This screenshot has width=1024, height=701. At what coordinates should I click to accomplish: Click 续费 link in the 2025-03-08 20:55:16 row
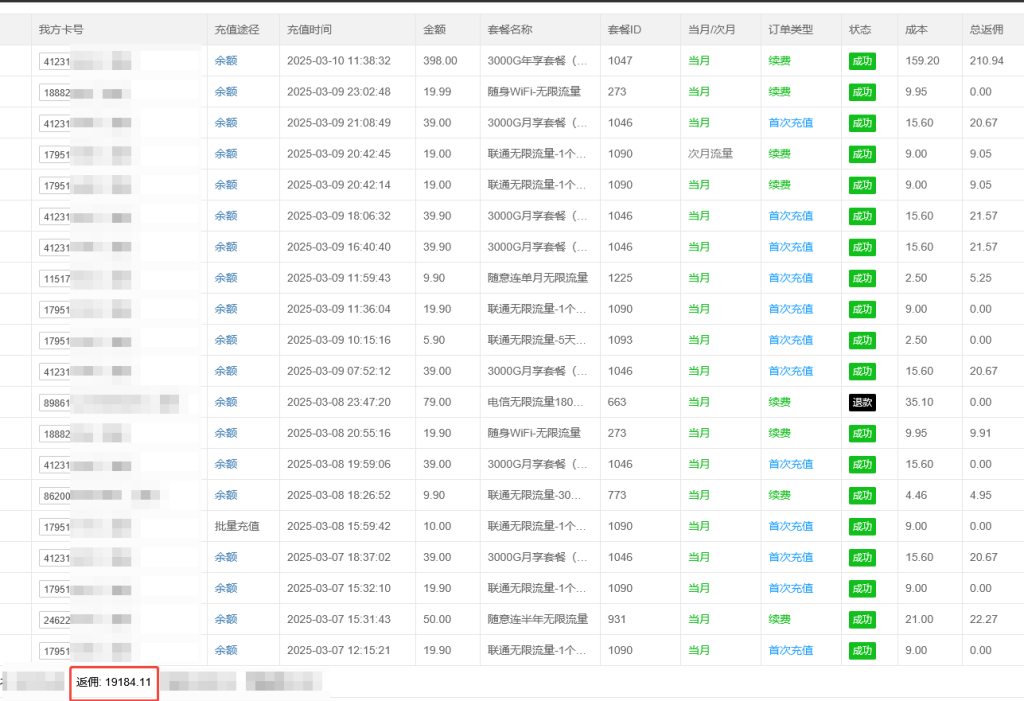point(780,433)
